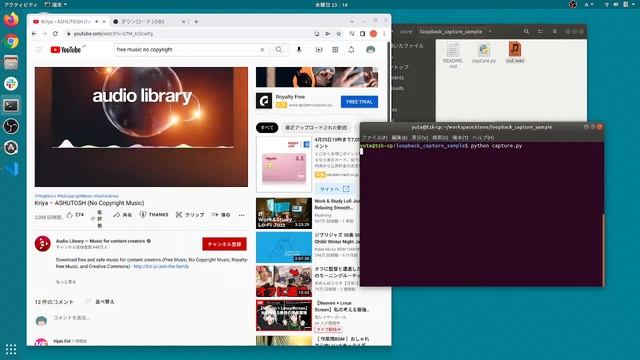Image resolution: width=640 pixels, height=360 pixels.
Task: Select the README.md file
Action: 453,55
